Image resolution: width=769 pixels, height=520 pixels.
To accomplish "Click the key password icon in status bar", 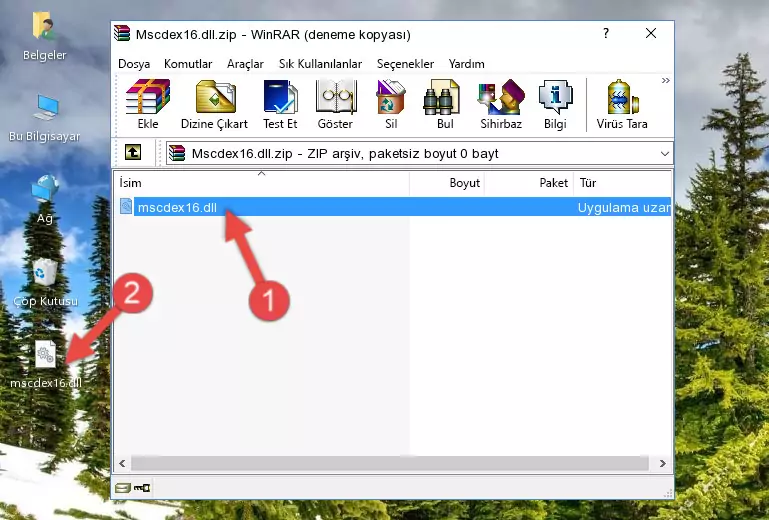I will click(142, 488).
